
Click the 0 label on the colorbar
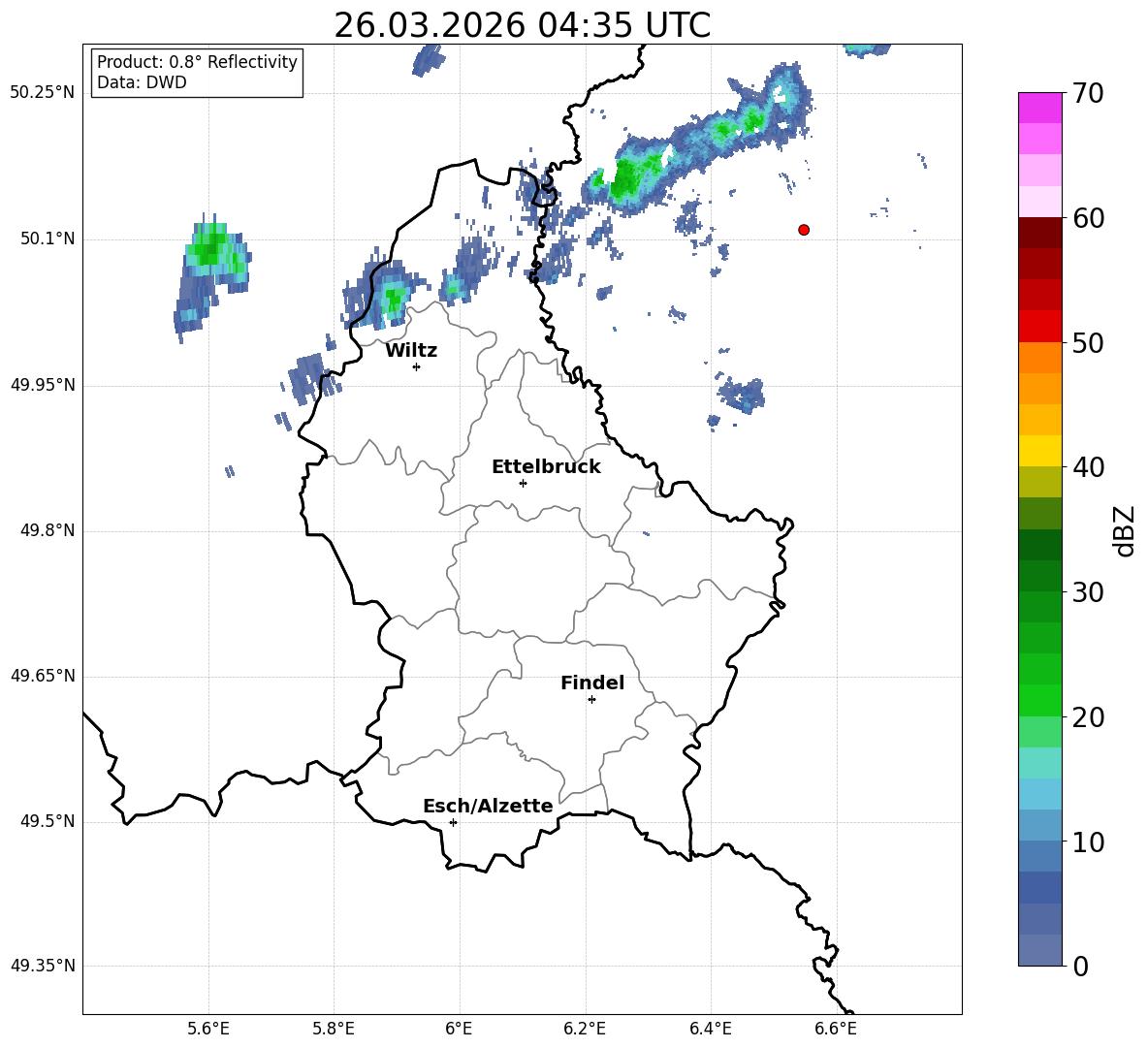point(1080,966)
